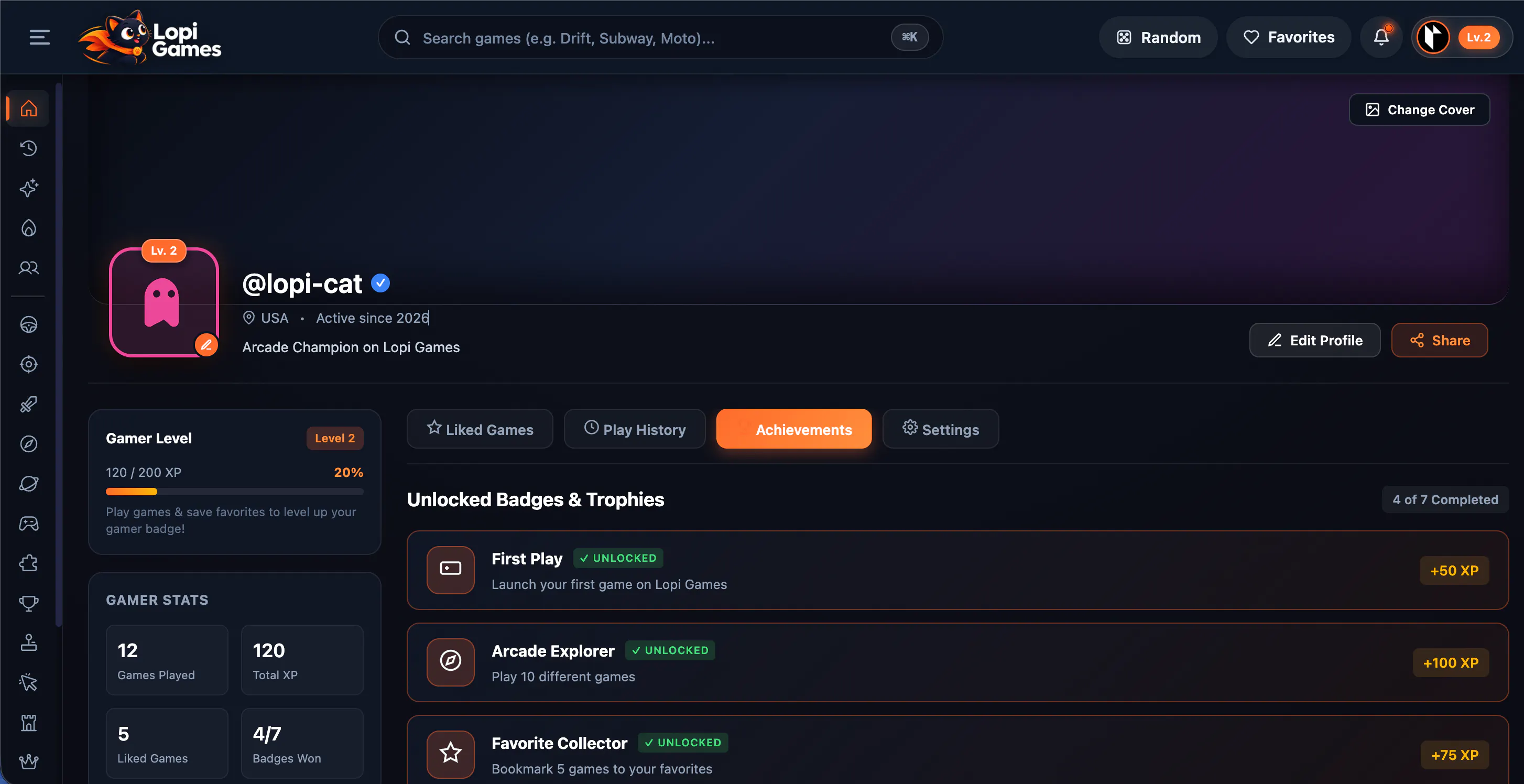Click the 120 Total XP stat card
1524x784 pixels.
[302, 660]
